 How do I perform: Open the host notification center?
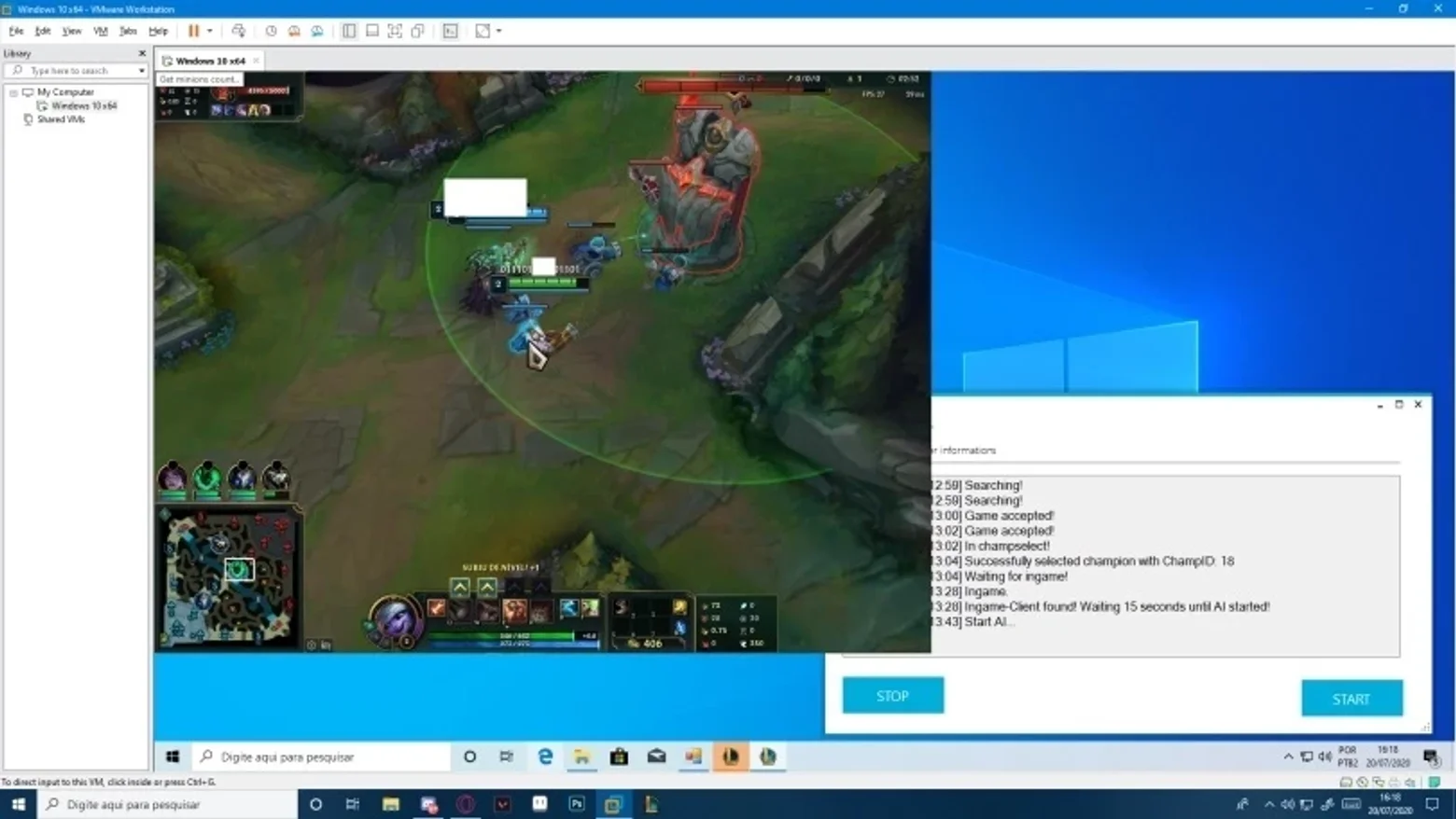click(1433, 804)
